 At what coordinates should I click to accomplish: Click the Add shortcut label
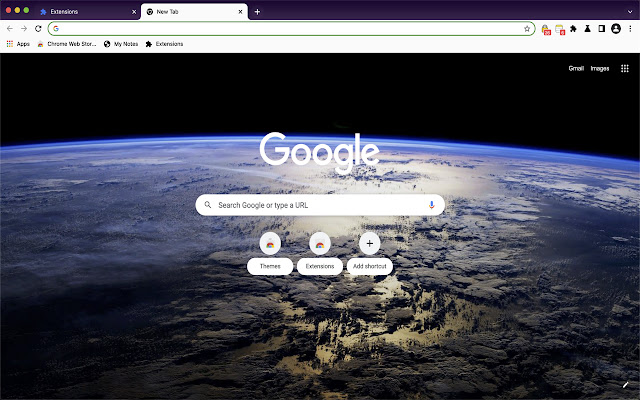(369, 266)
